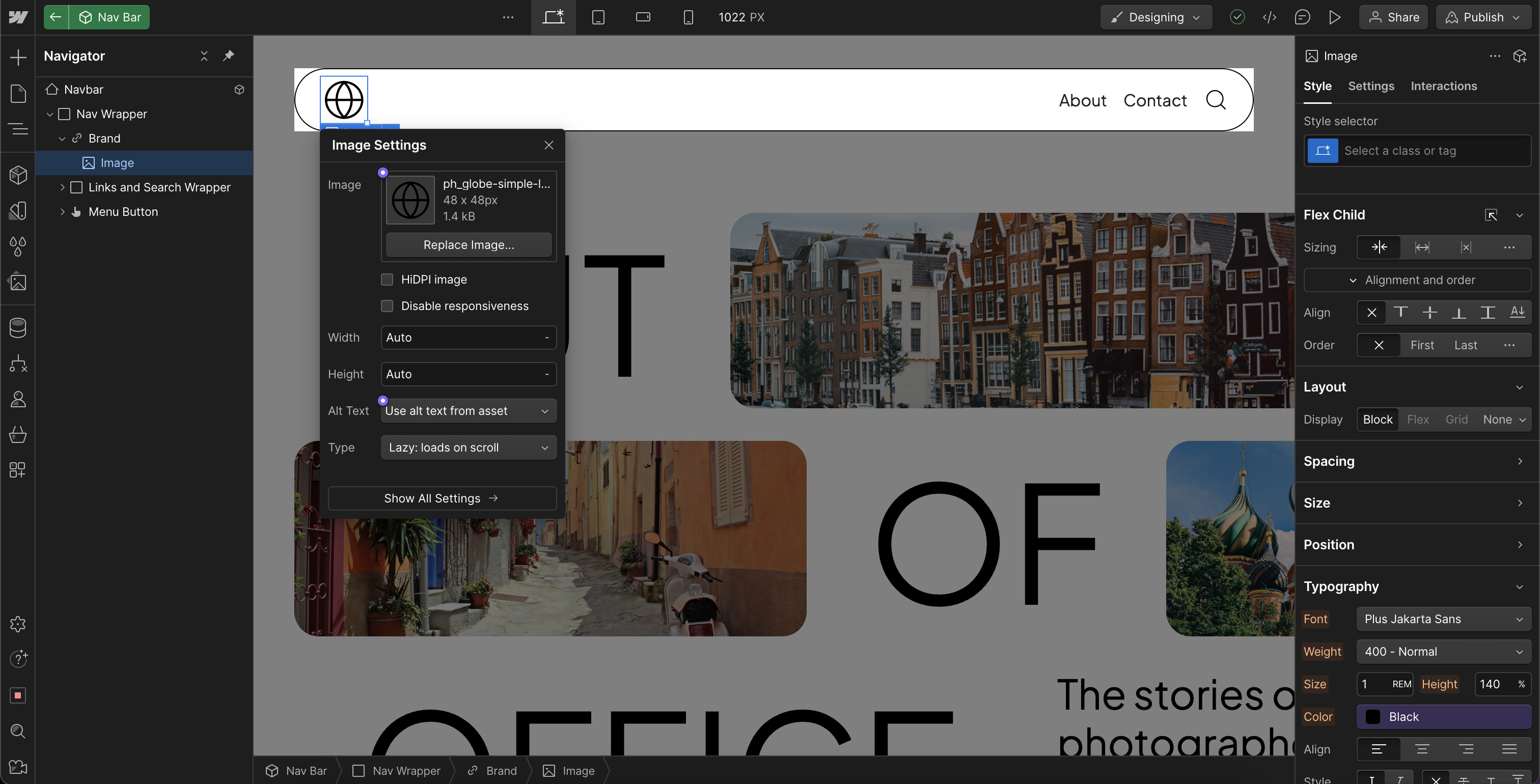Select Nav Wrapper in the breadcrumb bar
1540x784 pixels.
396,771
